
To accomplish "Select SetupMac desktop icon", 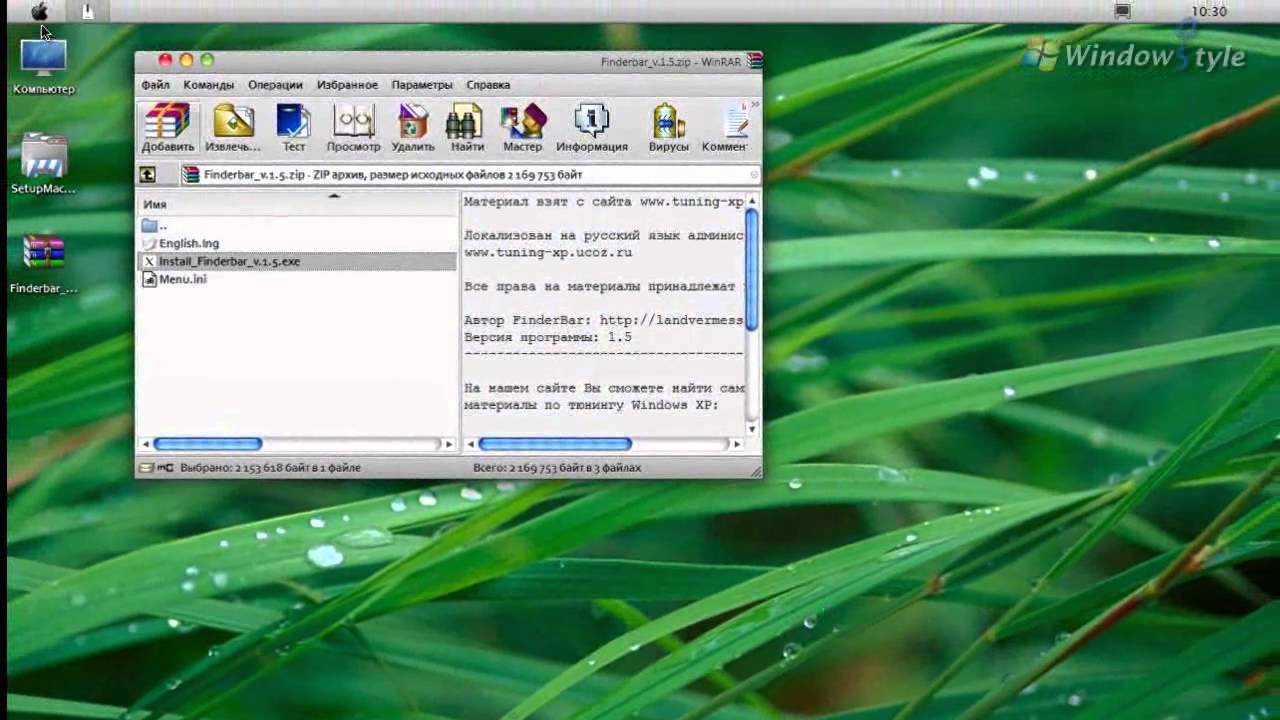I will point(43,164).
